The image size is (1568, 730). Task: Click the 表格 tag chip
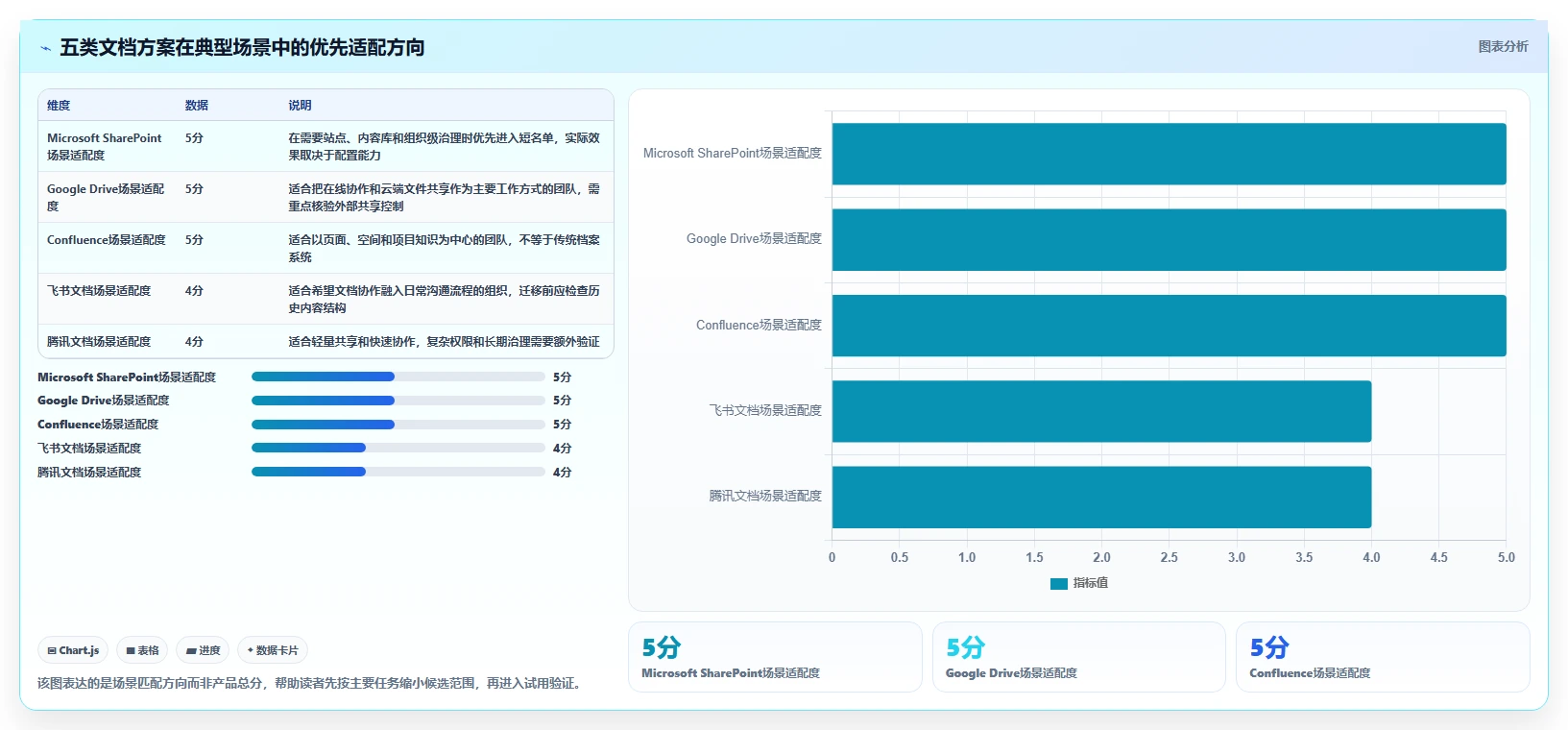(x=142, y=650)
